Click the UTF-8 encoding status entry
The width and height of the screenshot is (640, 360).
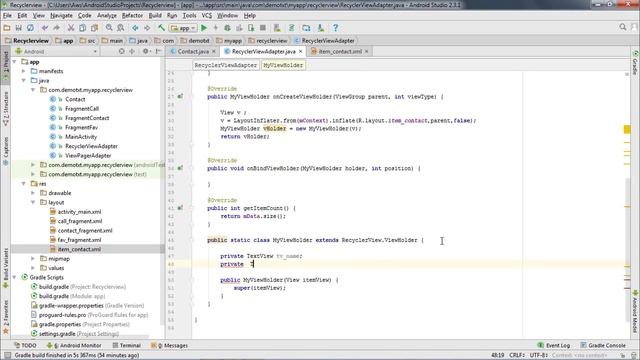point(538,355)
